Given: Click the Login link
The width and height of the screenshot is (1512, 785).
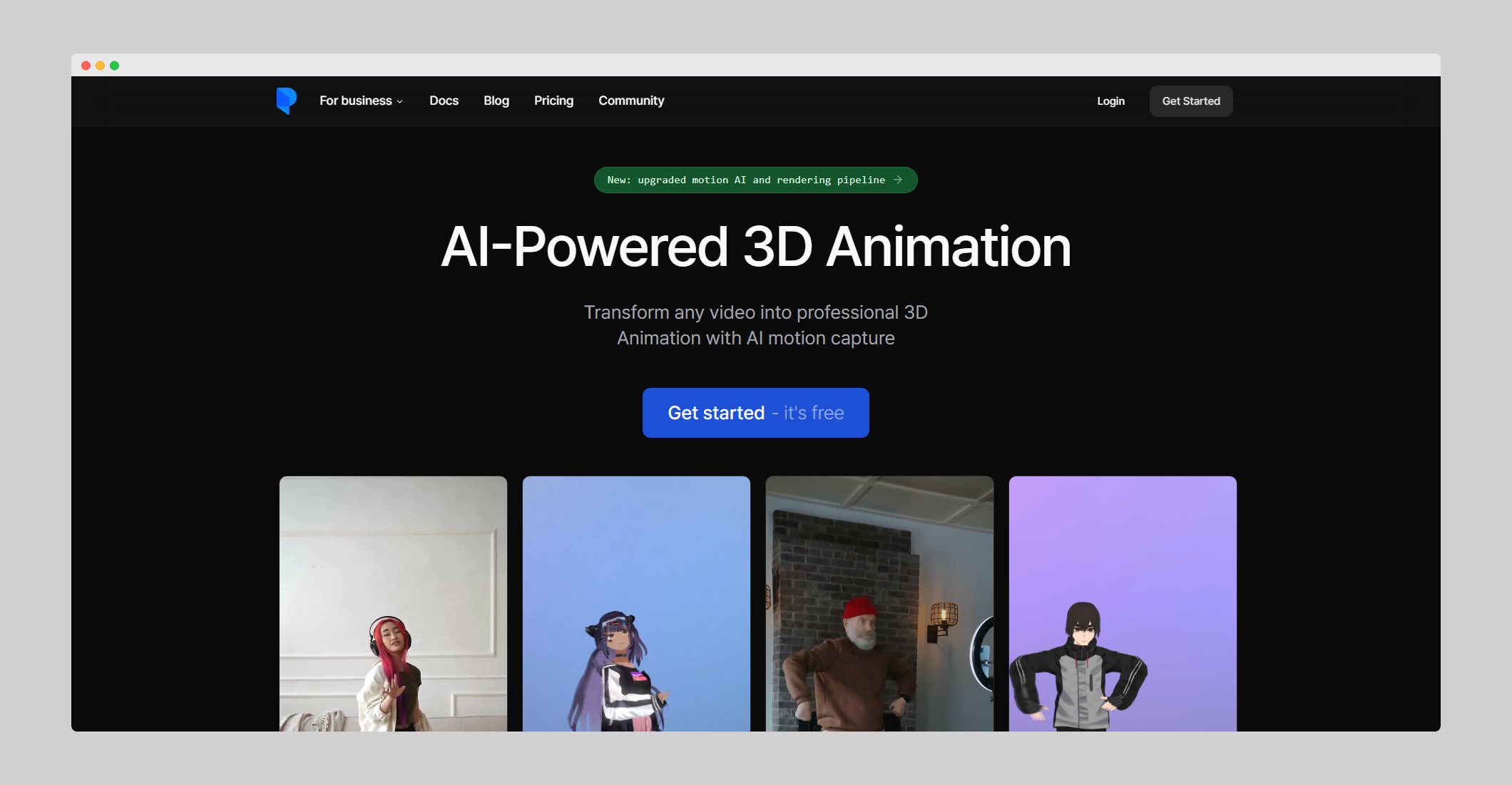Looking at the screenshot, I should point(1110,101).
